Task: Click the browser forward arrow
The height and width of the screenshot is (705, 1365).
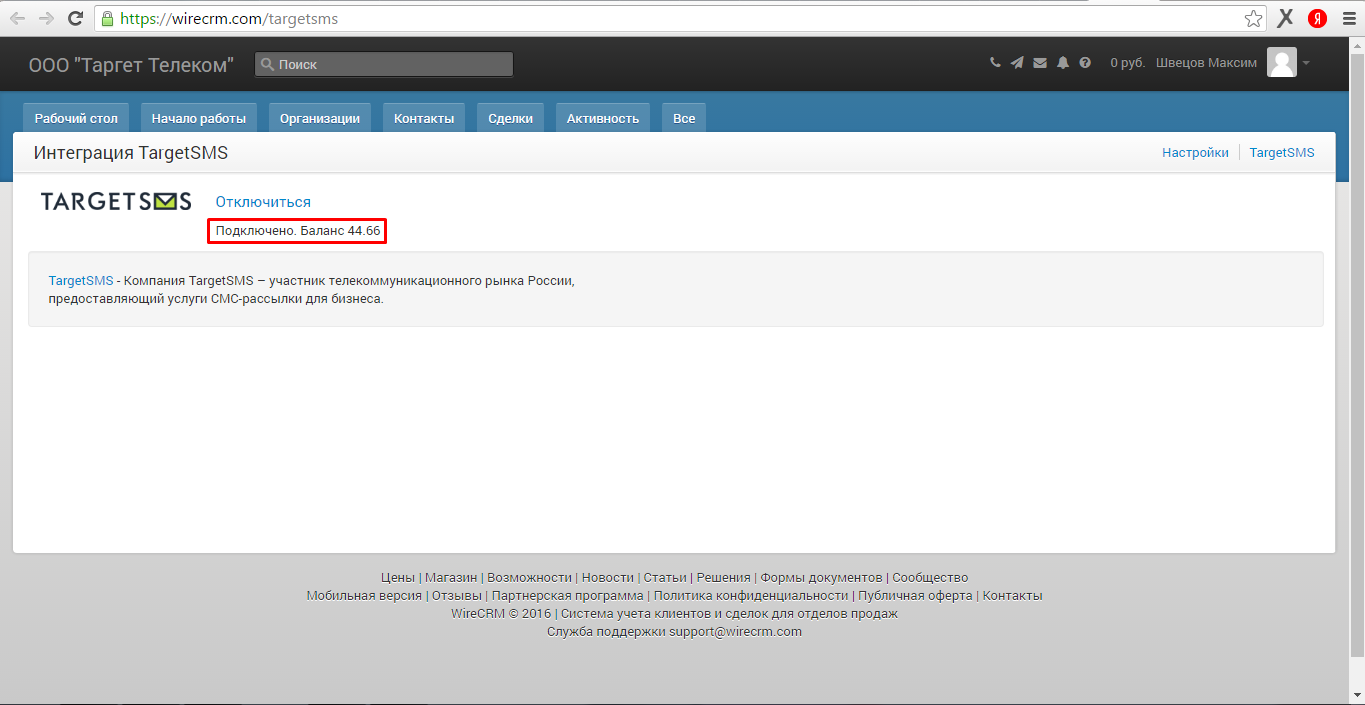Action: pos(46,18)
